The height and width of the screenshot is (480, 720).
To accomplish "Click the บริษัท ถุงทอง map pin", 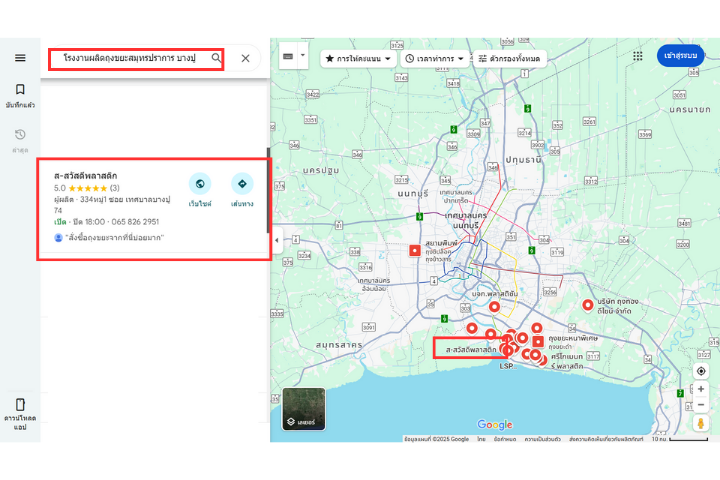I will pos(587,305).
